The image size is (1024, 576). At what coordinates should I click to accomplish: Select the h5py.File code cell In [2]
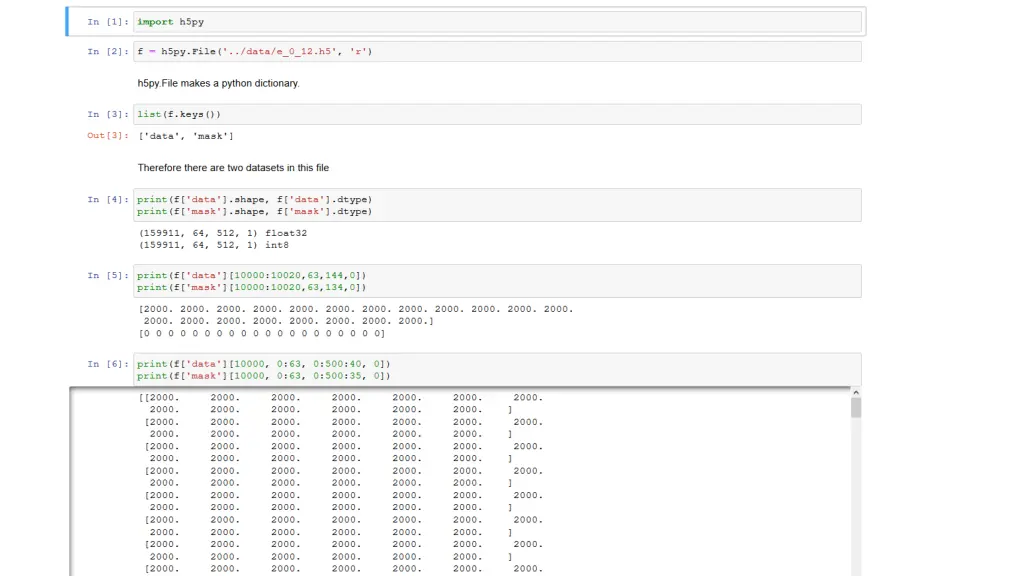497,52
